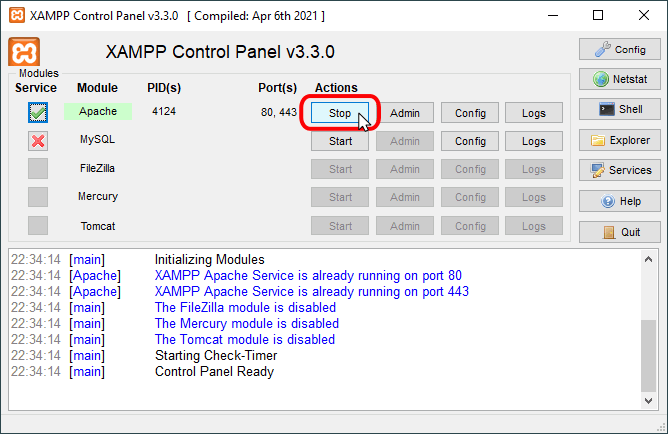Click the XAMPP logo in the title bar
This screenshot has width=668, height=434.
pyautogui.click(x=17, y=16)
